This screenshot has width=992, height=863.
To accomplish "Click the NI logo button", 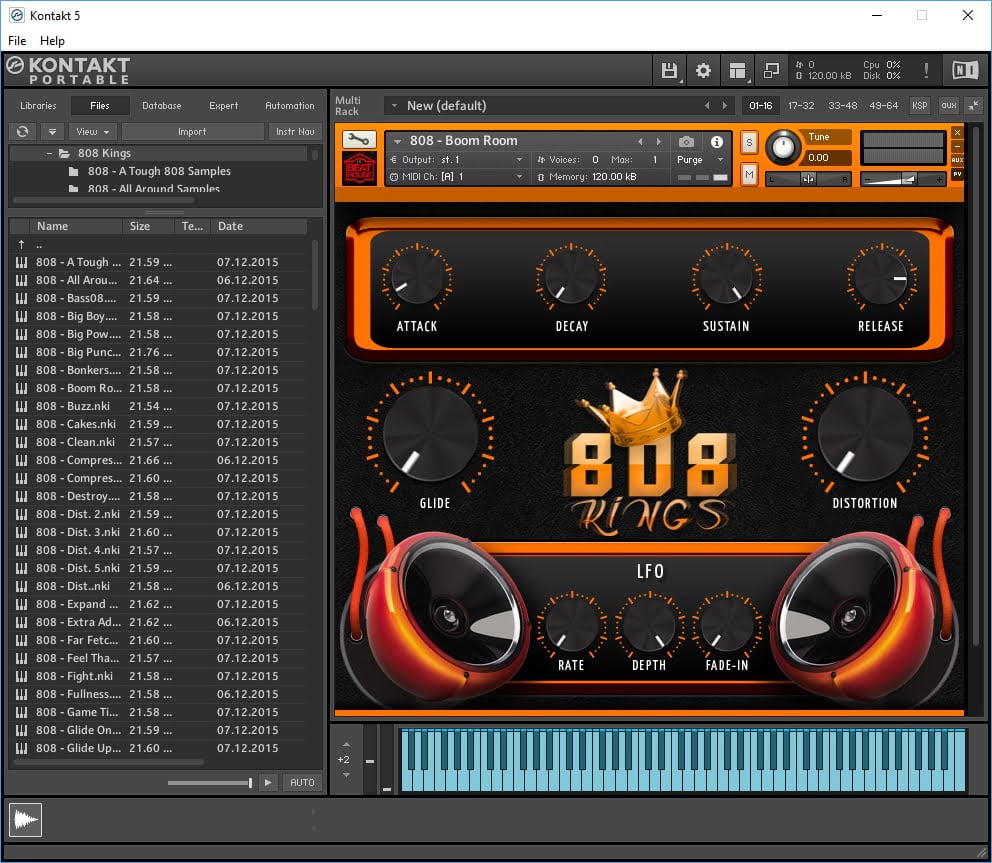I will 965,70.
